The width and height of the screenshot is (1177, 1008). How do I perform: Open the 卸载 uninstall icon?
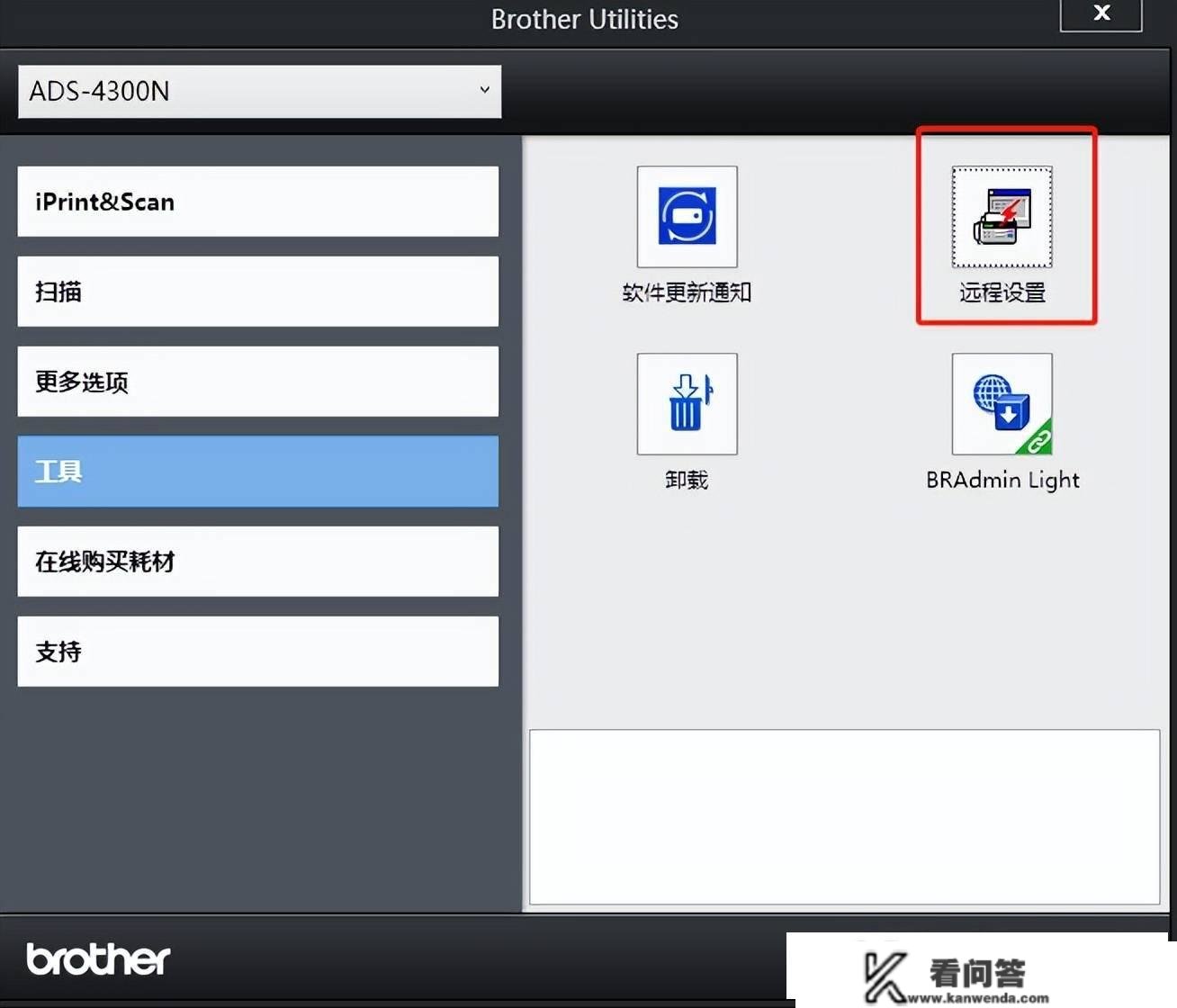click(687, 404)
